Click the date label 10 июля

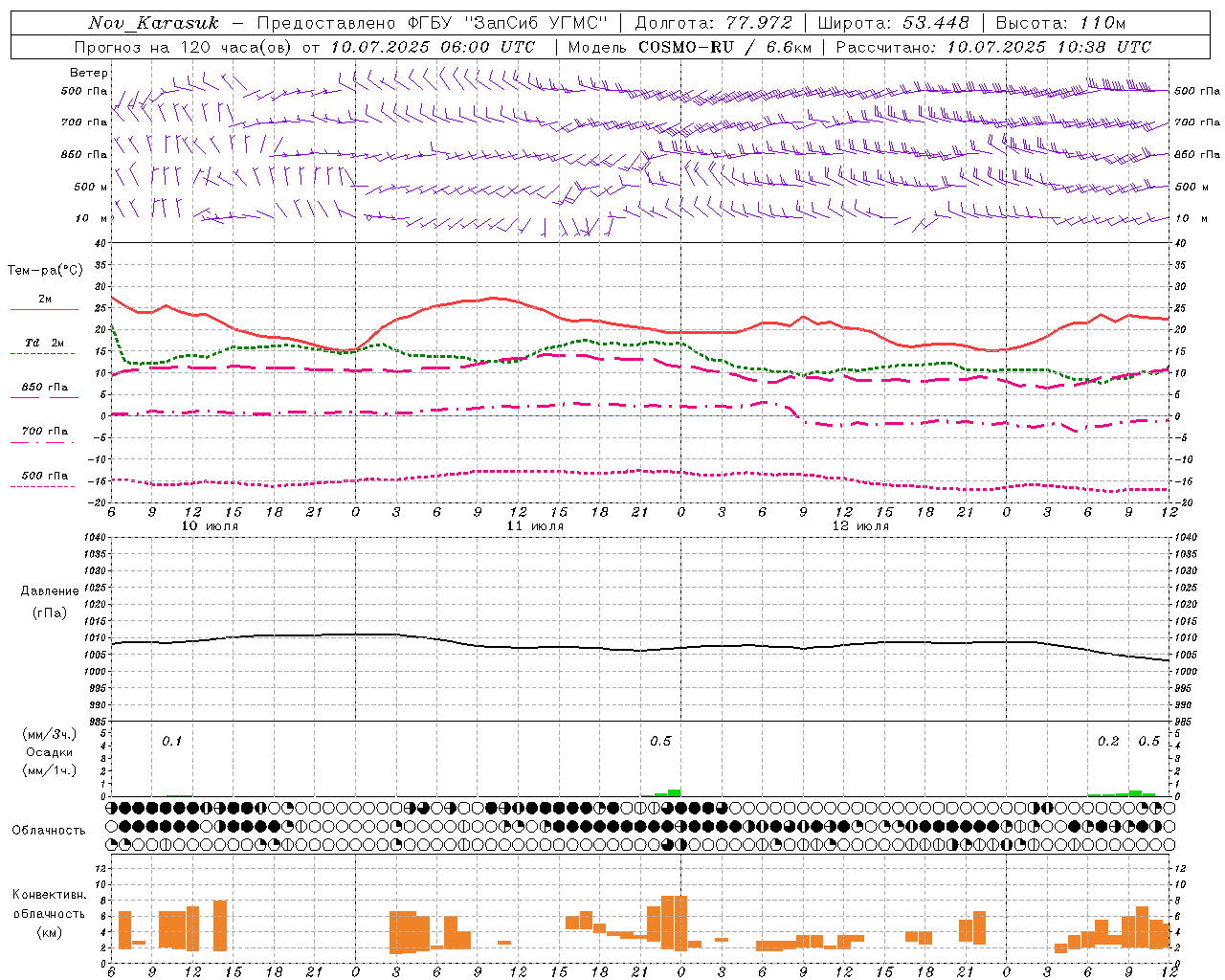(x=211, y=526)
